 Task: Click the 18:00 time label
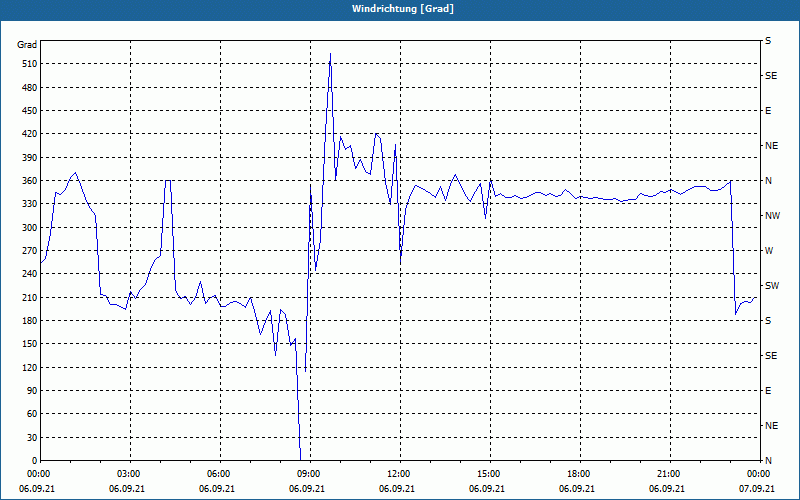click(577, 474)
